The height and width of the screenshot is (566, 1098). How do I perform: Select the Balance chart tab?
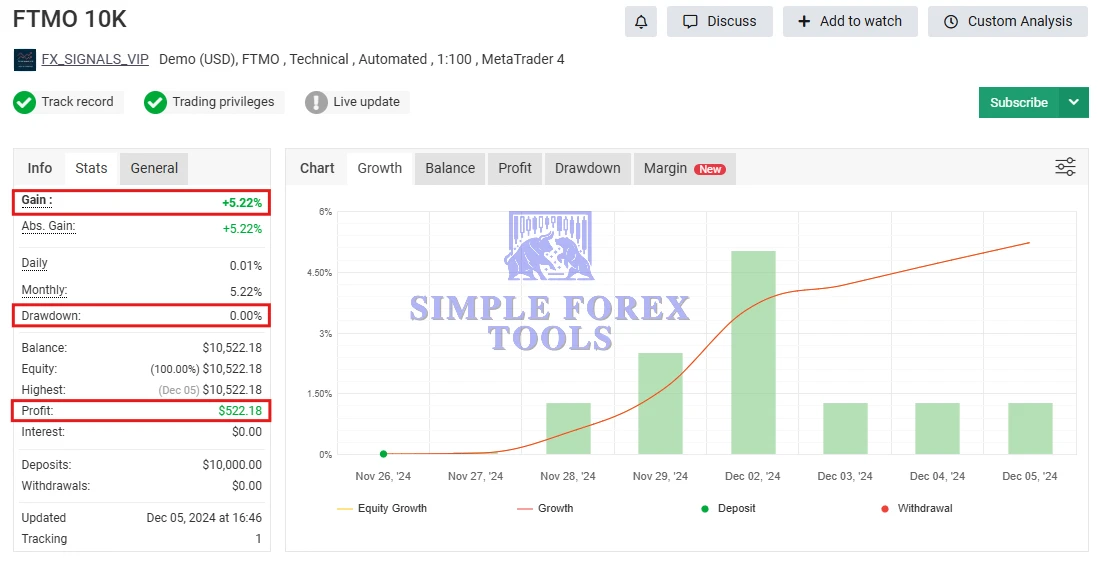450,168
